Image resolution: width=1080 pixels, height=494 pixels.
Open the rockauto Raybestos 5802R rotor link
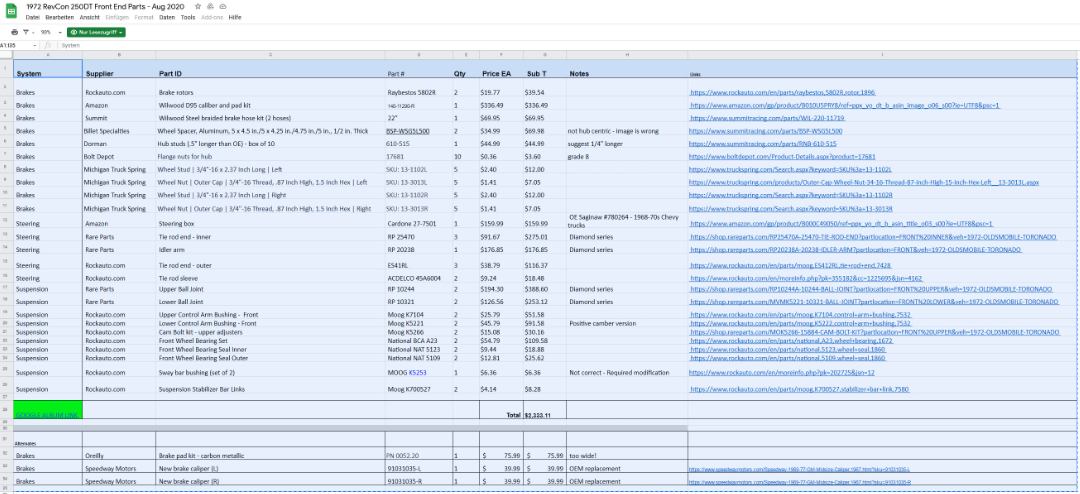pos(782,92)
